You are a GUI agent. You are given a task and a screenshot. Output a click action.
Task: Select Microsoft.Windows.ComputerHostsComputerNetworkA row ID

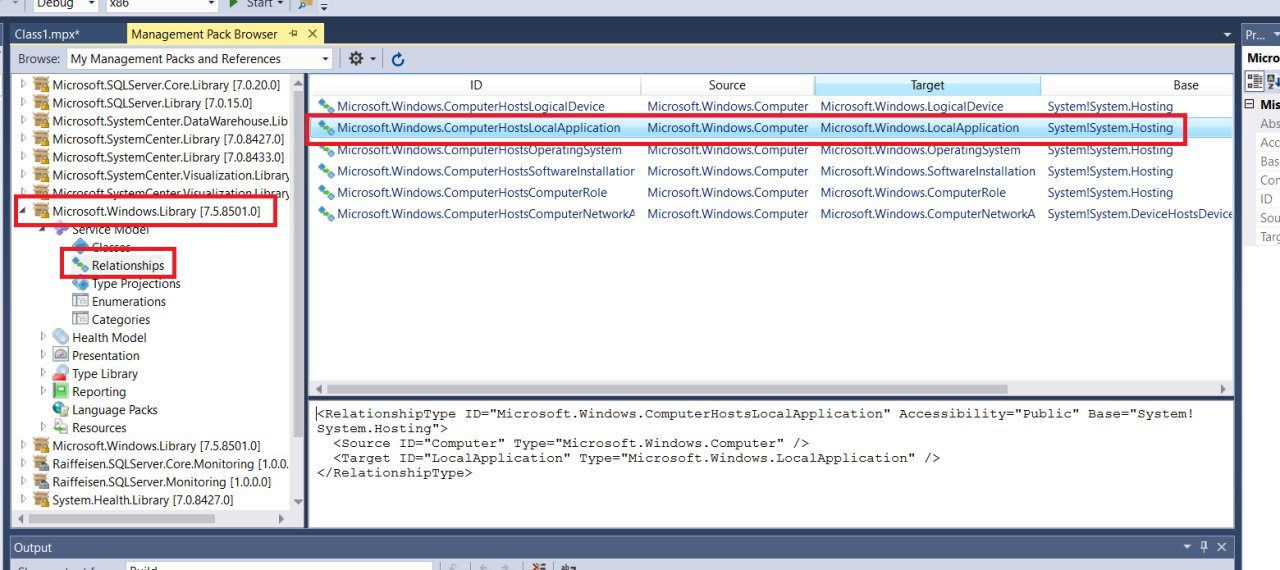coord(486,214)
